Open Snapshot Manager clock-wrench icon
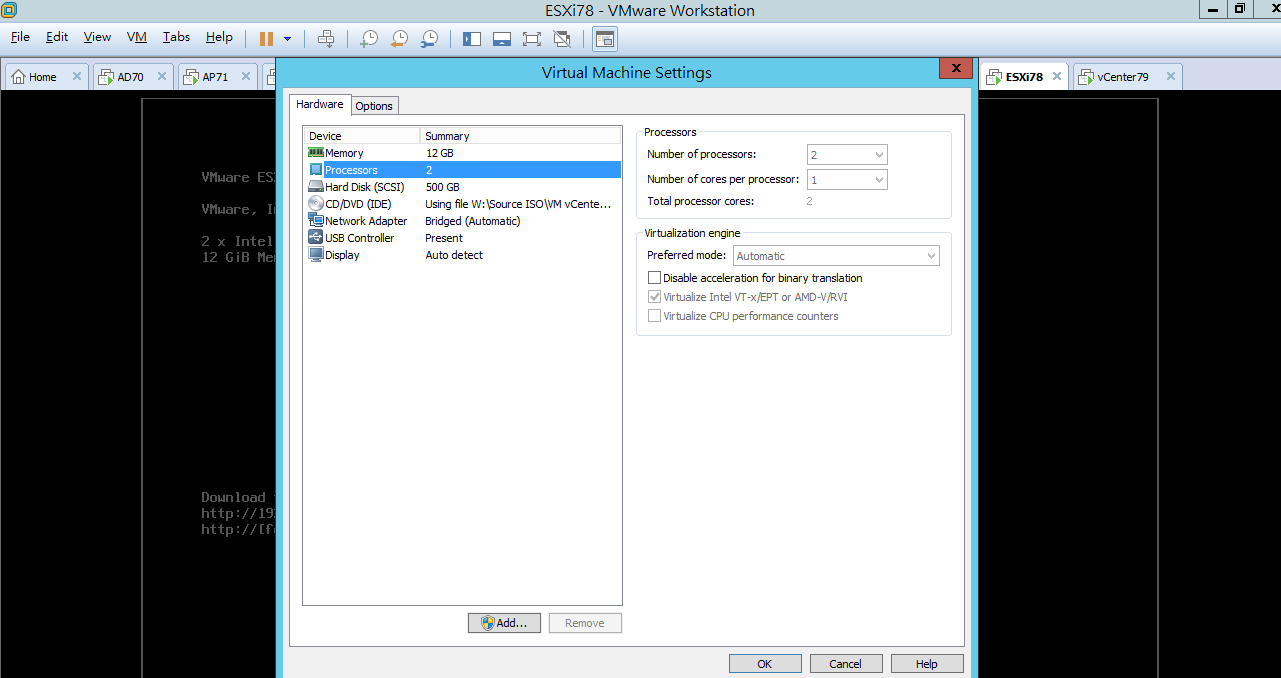Viewport: 1281px width, 678px height. [429, 38]
